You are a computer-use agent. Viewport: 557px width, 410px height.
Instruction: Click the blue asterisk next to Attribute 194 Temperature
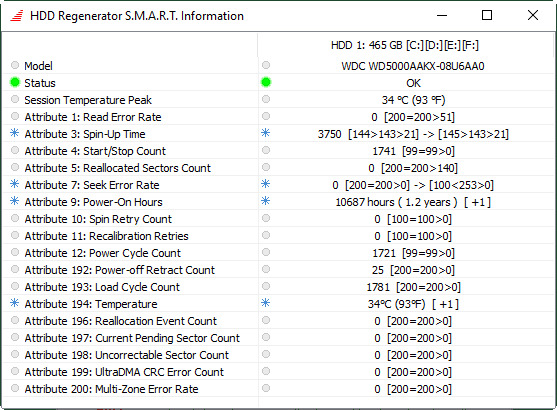[15, 303]
